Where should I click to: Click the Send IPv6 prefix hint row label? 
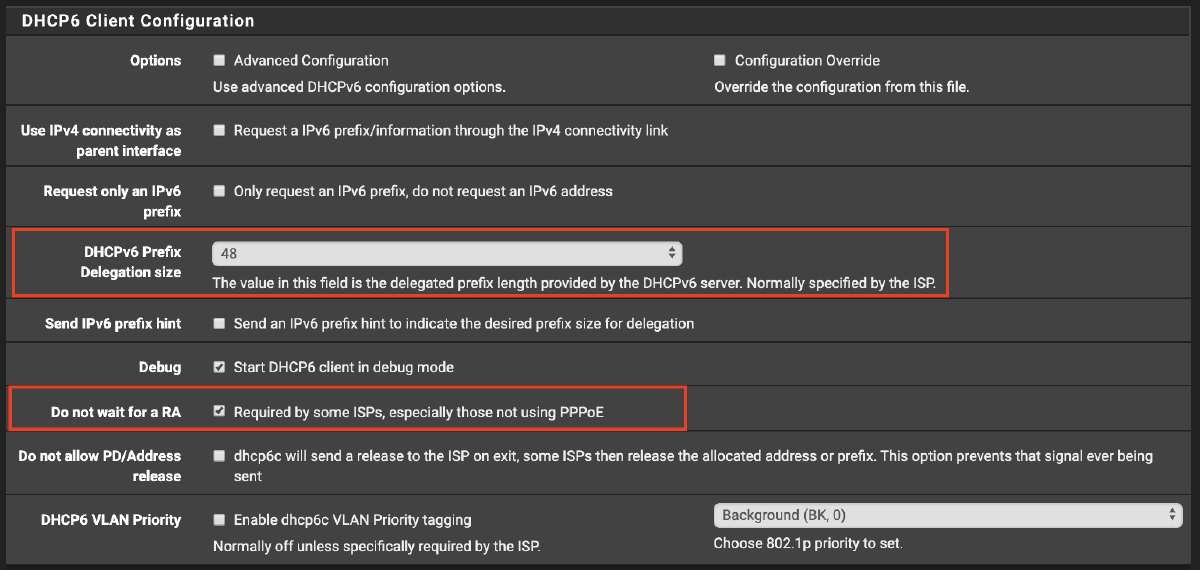click(113, 324)
